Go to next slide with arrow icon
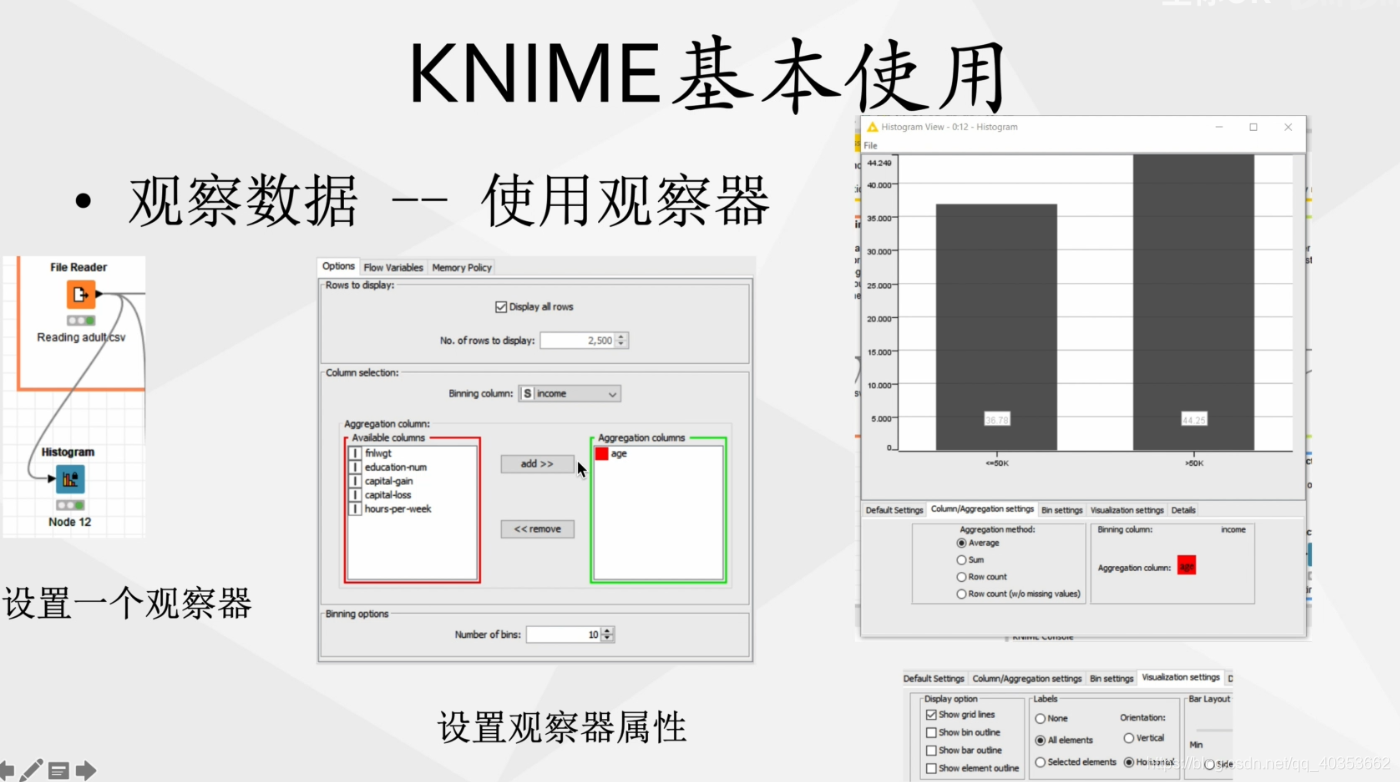1400x782 pixels. [x=86, y=770]
